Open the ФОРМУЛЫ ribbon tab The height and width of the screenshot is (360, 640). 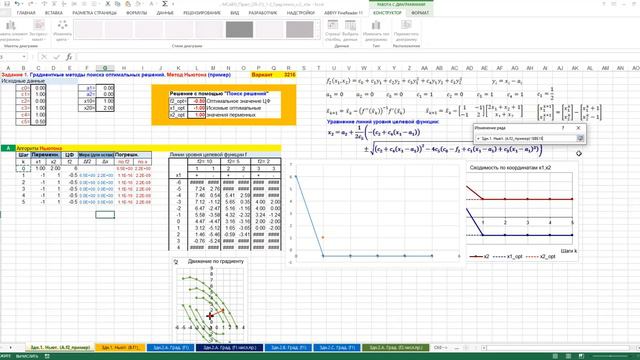point(136,13)
